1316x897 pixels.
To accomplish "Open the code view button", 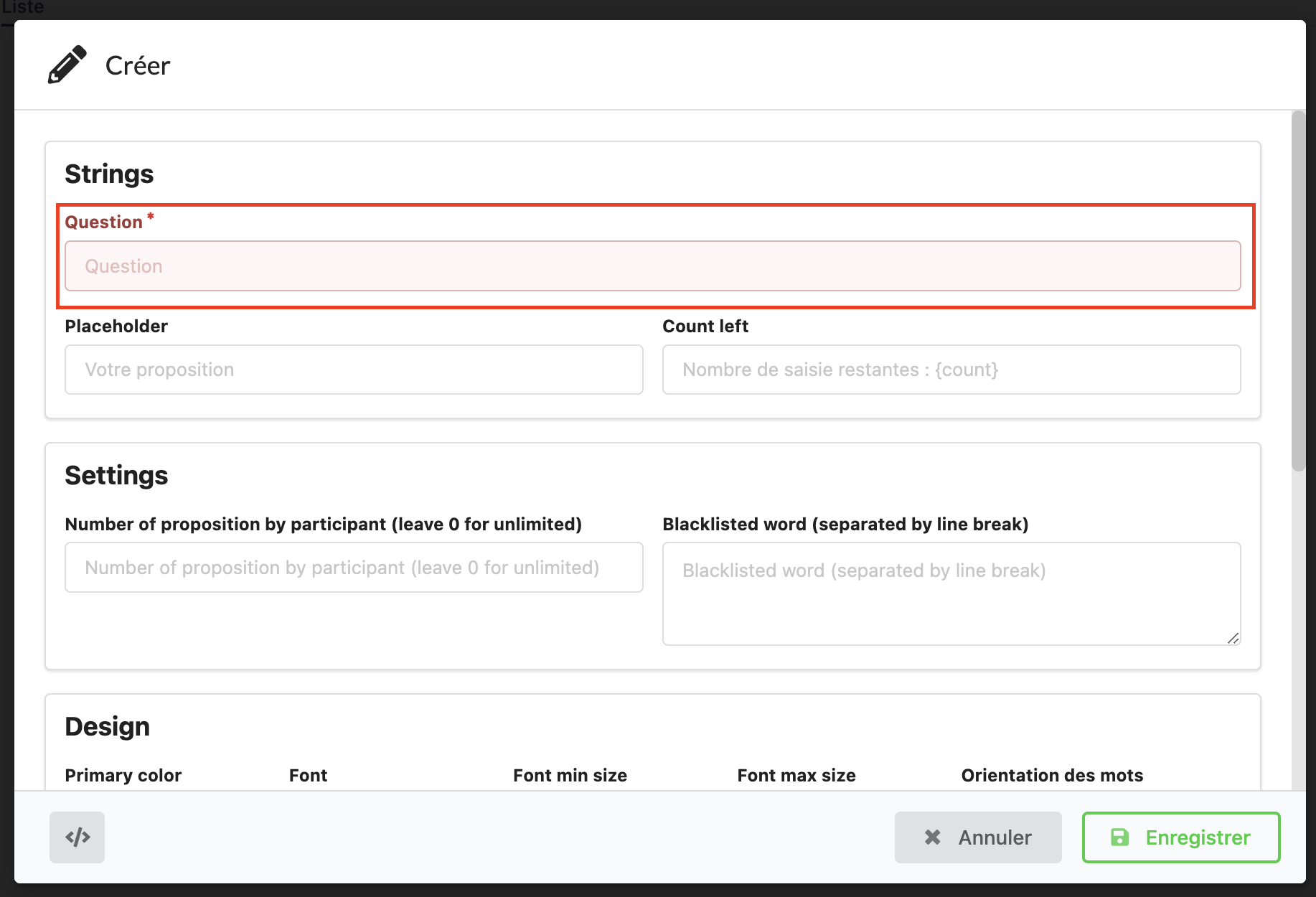I will coord(77,837).
